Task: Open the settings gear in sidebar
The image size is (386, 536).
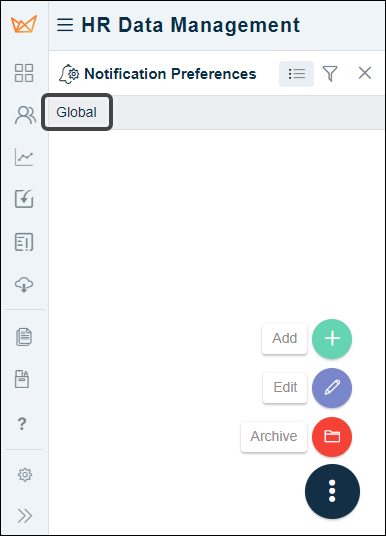Action: [25, 475]
